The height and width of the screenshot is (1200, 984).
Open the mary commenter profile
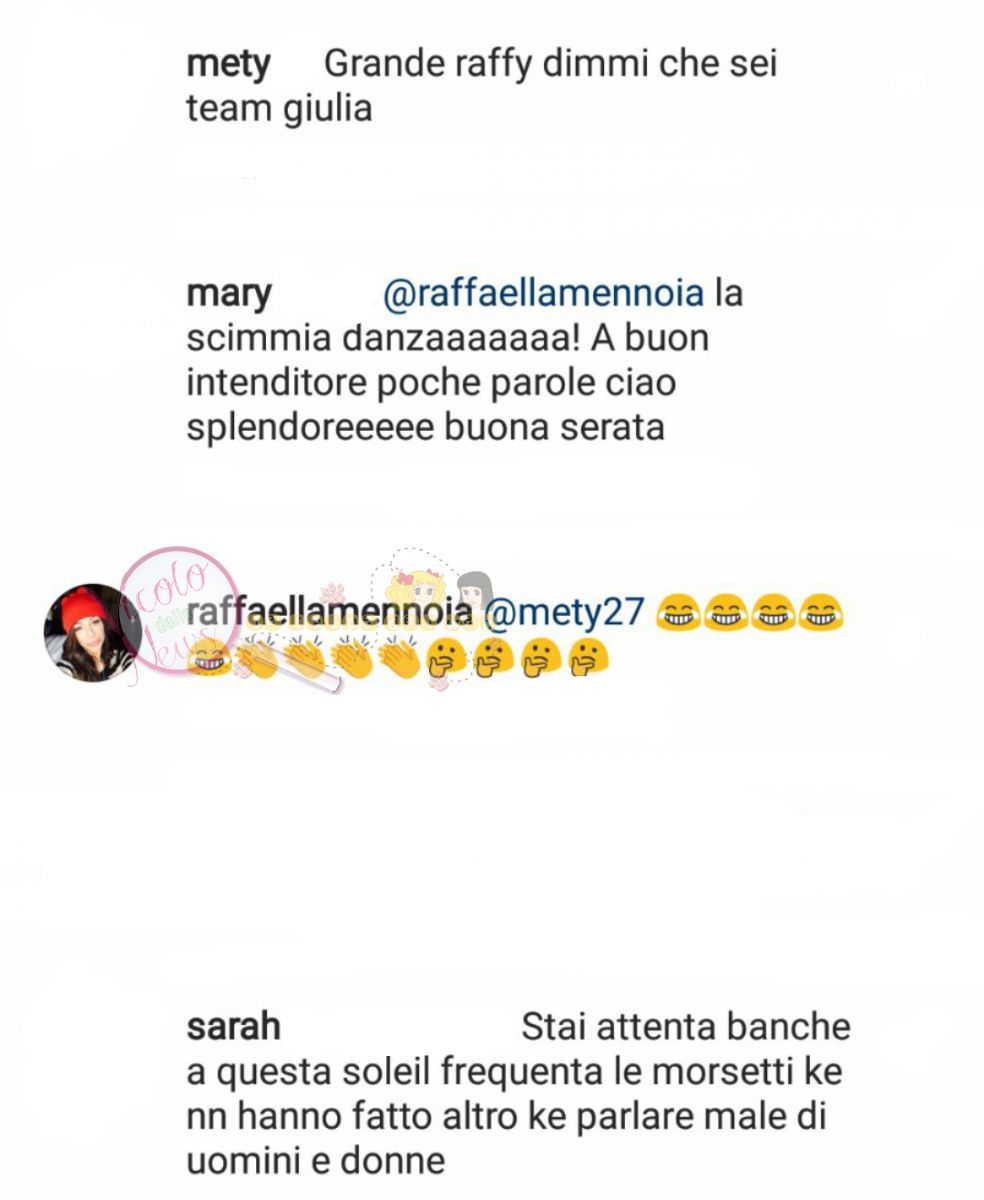[x=228, y=296]
